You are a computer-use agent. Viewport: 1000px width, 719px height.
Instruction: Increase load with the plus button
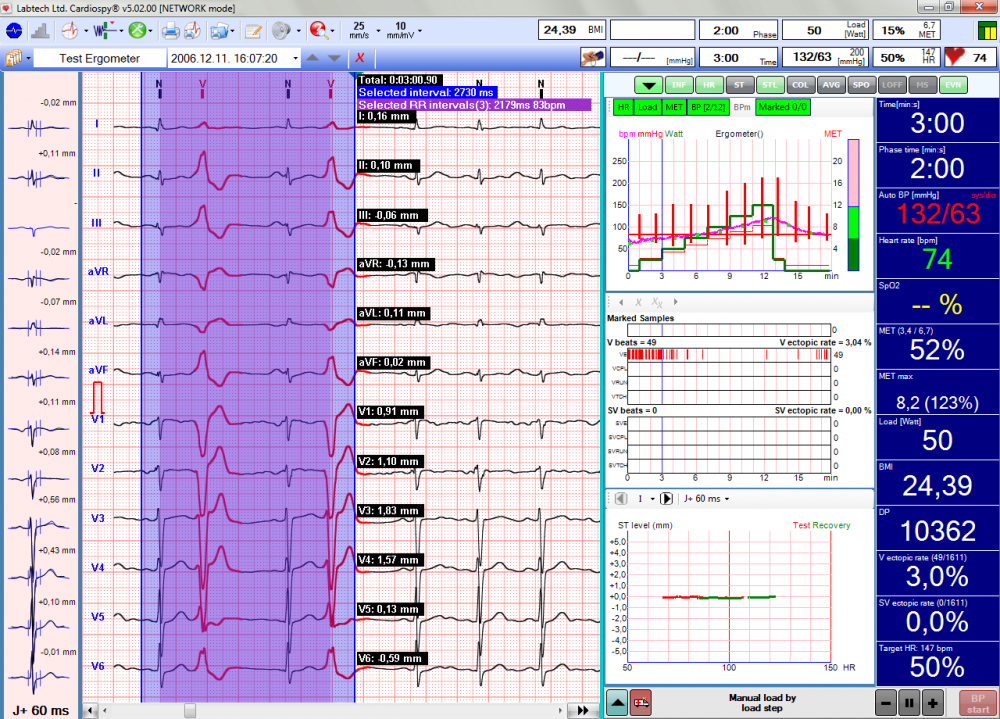point(932,701)
